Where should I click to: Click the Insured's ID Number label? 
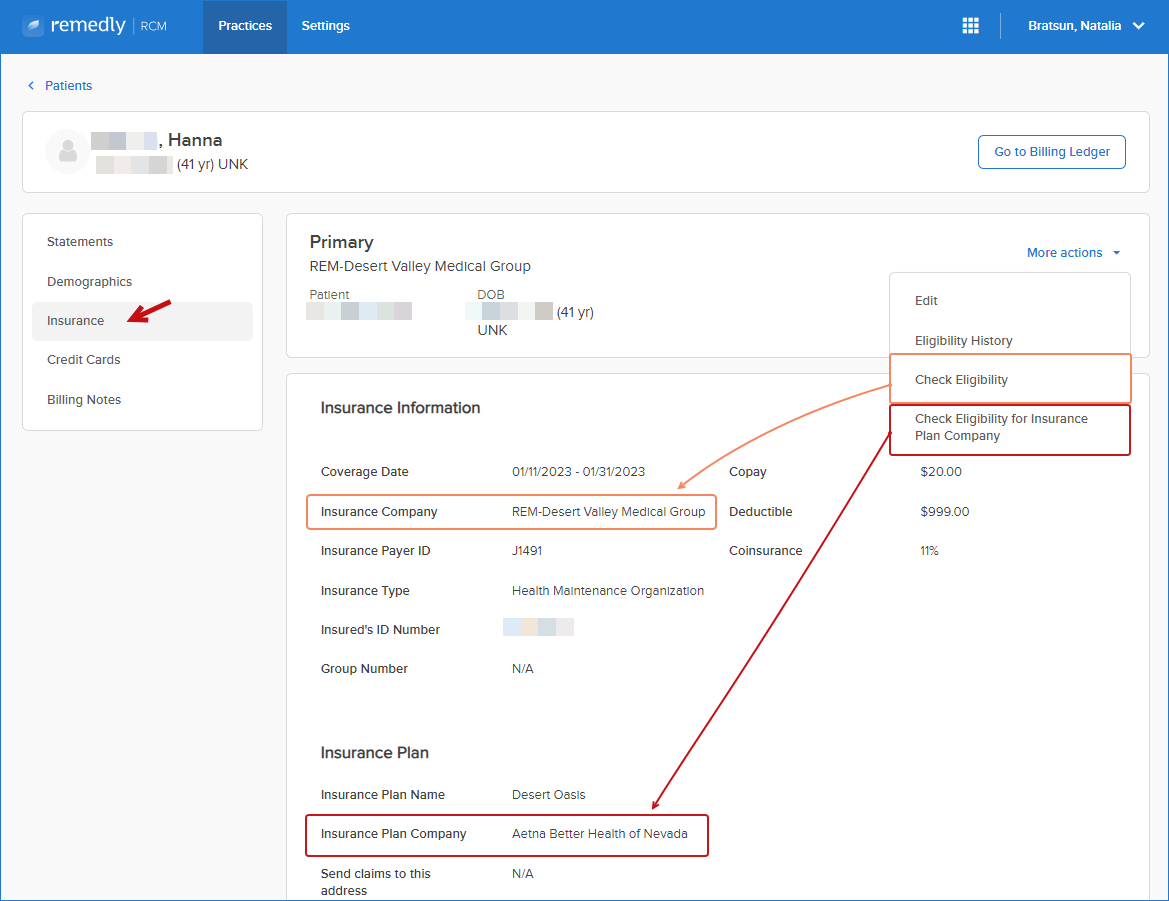coord(380,630)
